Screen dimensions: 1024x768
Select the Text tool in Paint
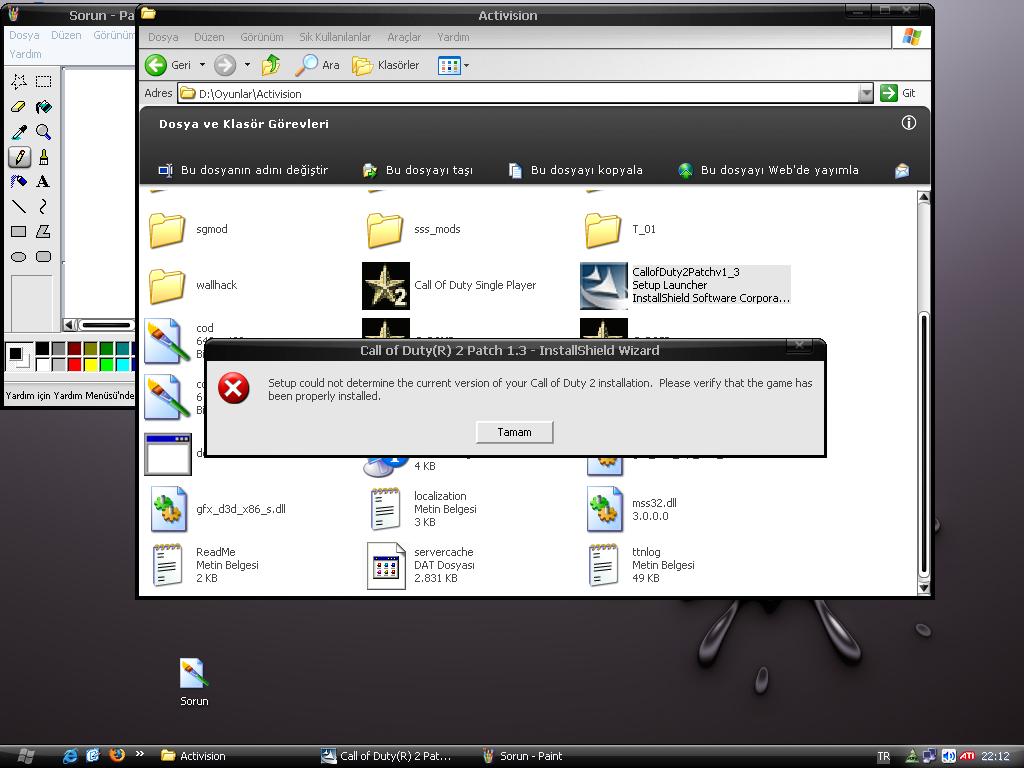tap(44, 182)
